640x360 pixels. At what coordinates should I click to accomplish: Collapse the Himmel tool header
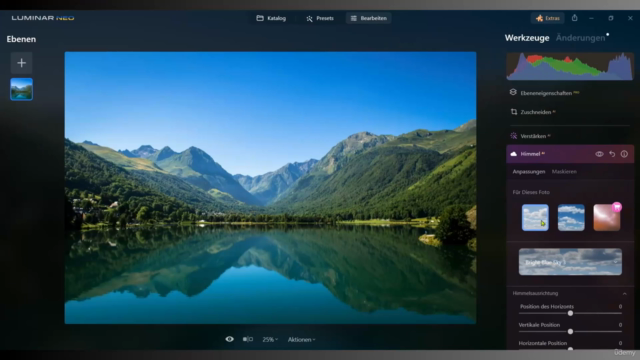(x=570, y=154)
